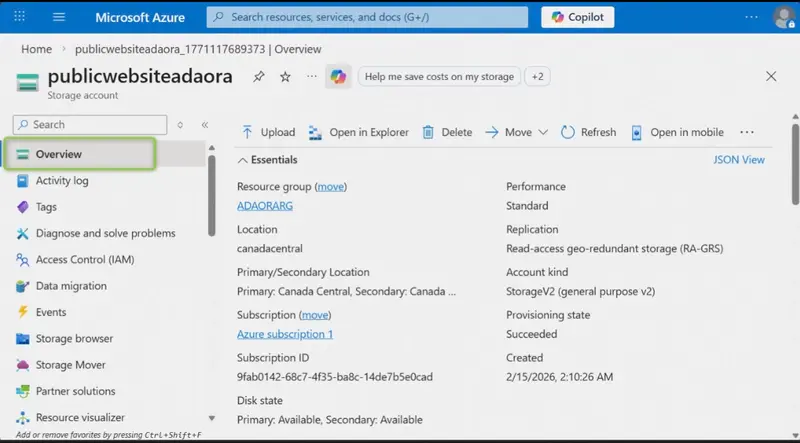Click the sidebar scrollbar thumb

pyautogui.click(x=212, y=195)
